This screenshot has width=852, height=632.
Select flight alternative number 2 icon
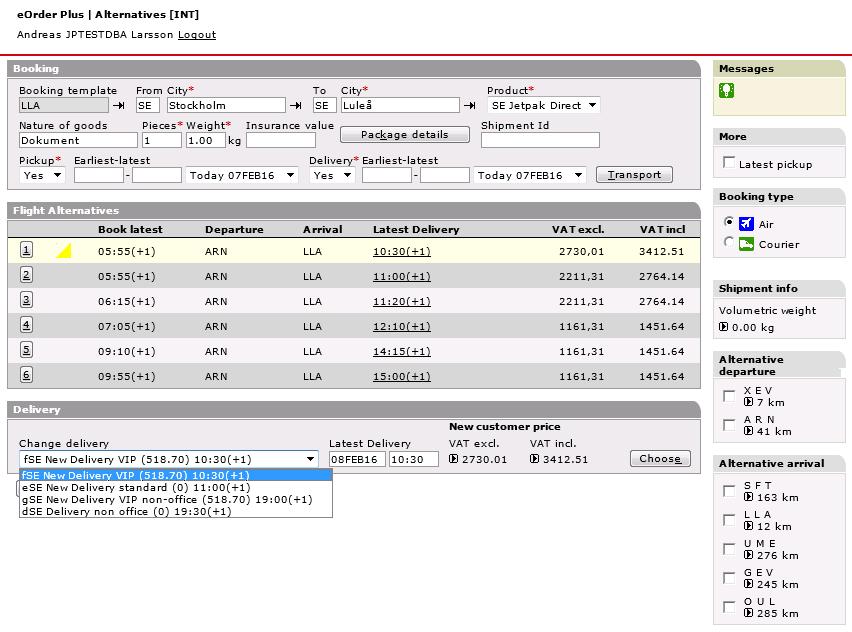26,275
